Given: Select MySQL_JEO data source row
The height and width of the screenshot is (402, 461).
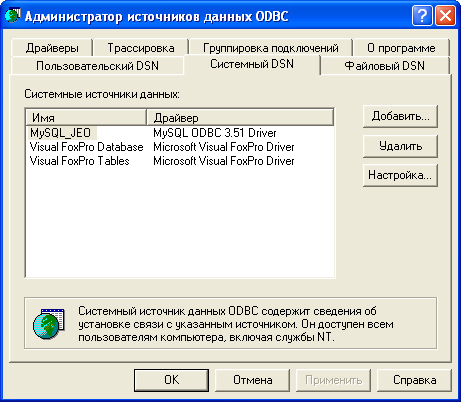Looking at the screenshot, I should point(180,133).
